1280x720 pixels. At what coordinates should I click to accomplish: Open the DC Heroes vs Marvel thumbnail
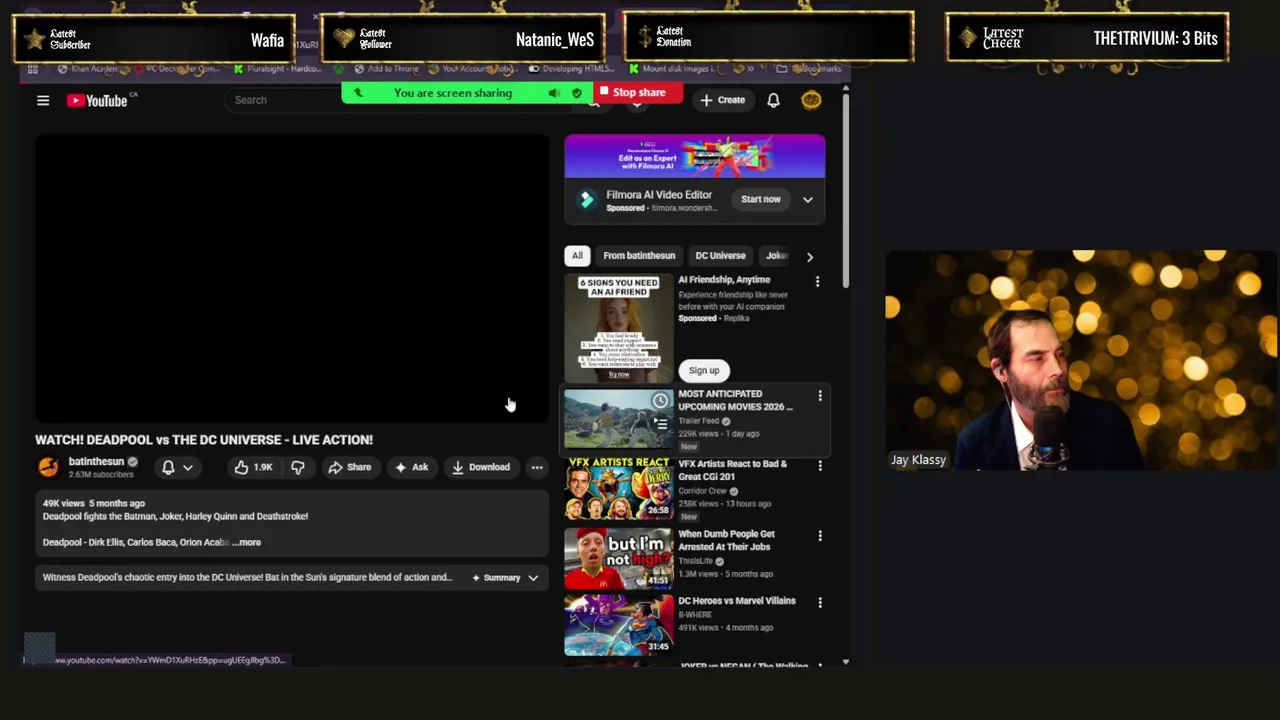click(619, 626)
